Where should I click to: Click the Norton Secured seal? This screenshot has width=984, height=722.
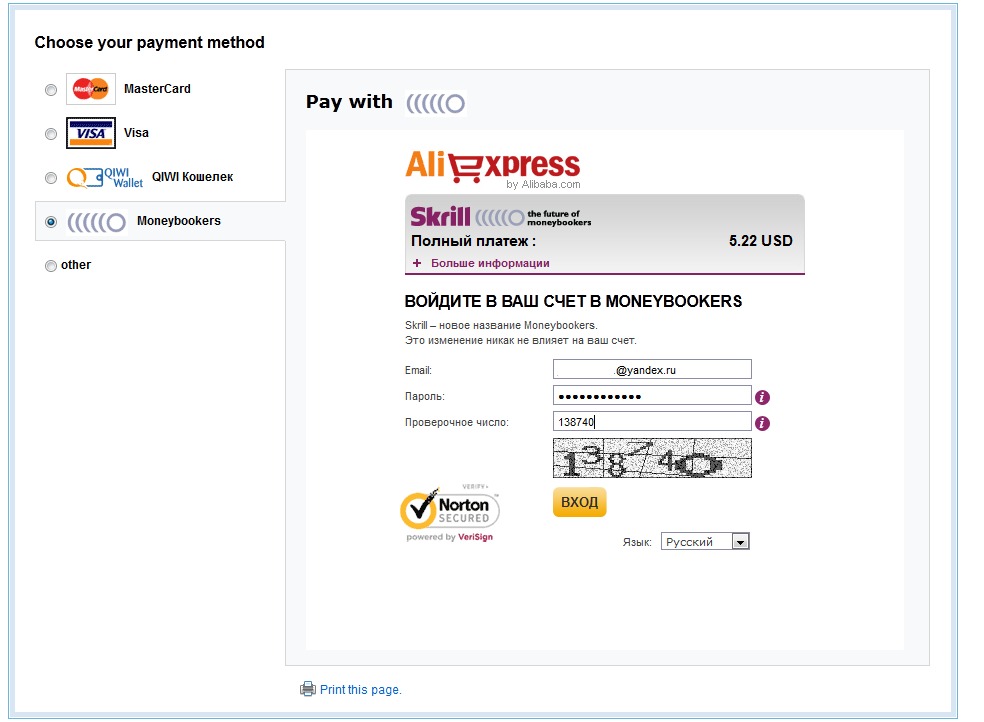coord(450,512)
